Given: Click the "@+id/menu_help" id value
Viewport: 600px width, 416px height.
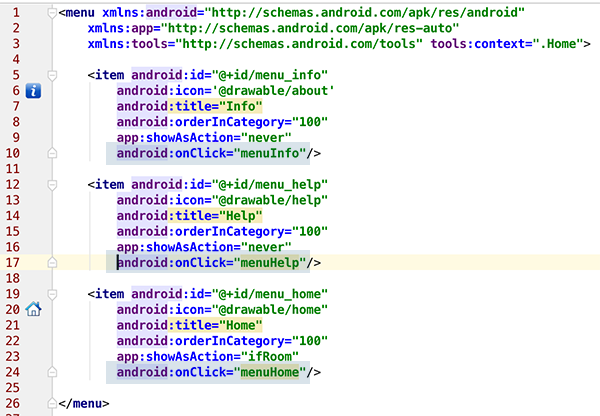Looking at the screenshot, I should pyautogui.click(x=269, y=184).
